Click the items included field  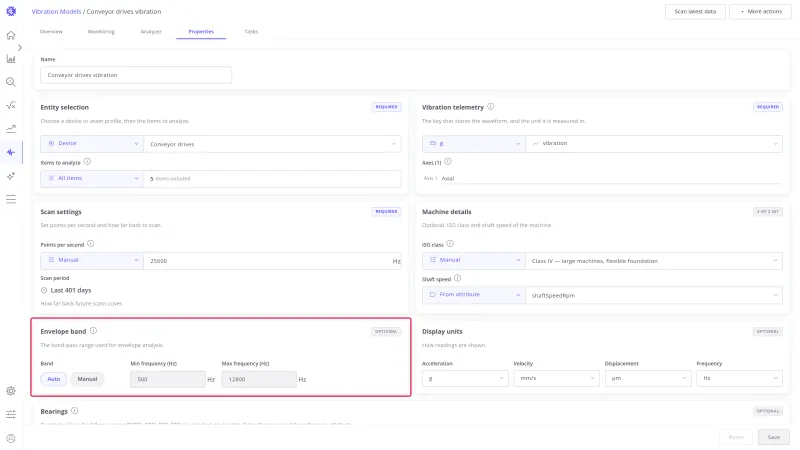click(x=272, y=179)
